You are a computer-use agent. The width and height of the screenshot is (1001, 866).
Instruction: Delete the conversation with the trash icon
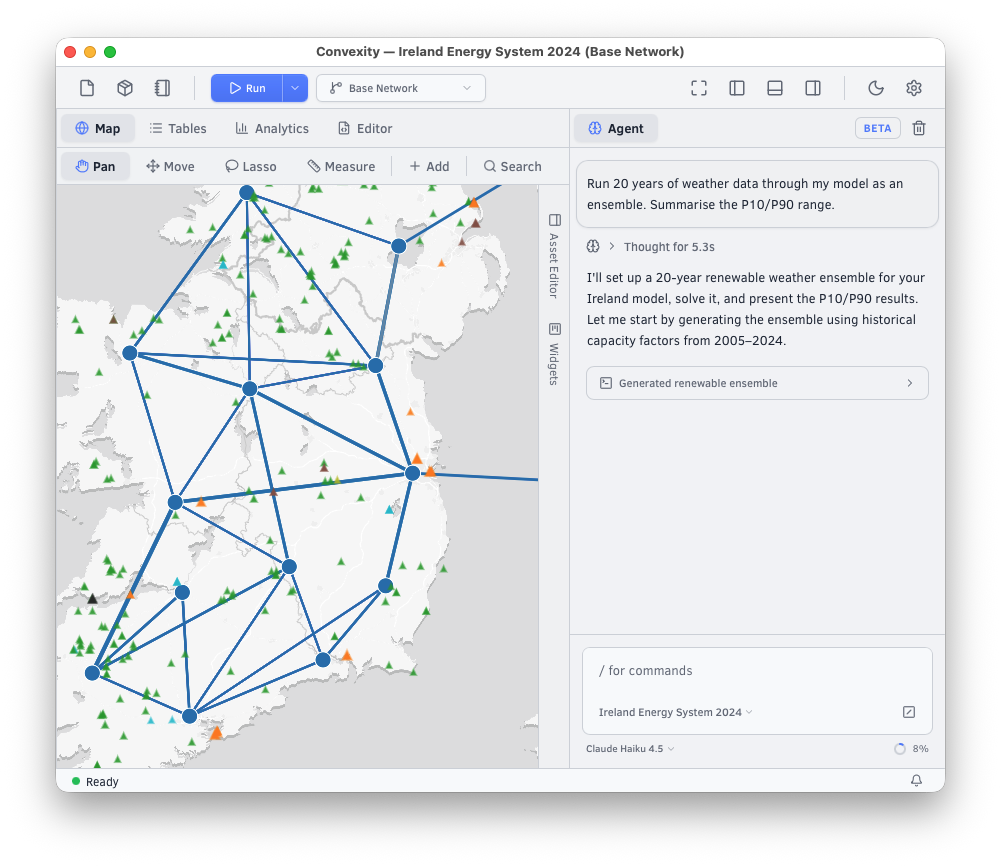click(x=919, y=128)
